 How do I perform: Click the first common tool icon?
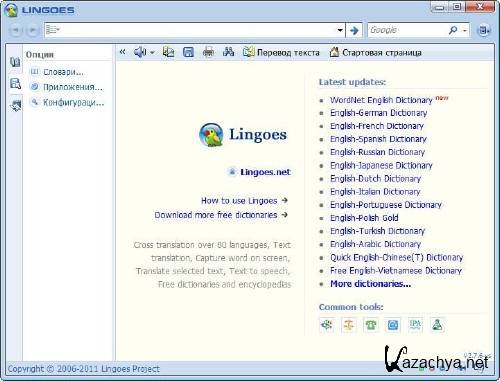pyautogui.click(x=327, y=324)
